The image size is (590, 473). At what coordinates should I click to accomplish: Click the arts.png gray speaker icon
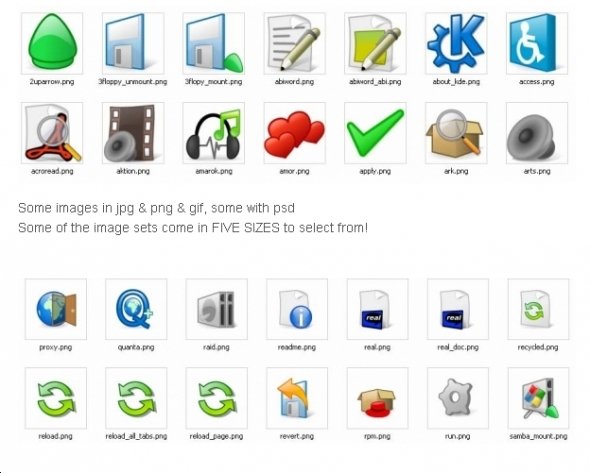[x=537, y=133]
